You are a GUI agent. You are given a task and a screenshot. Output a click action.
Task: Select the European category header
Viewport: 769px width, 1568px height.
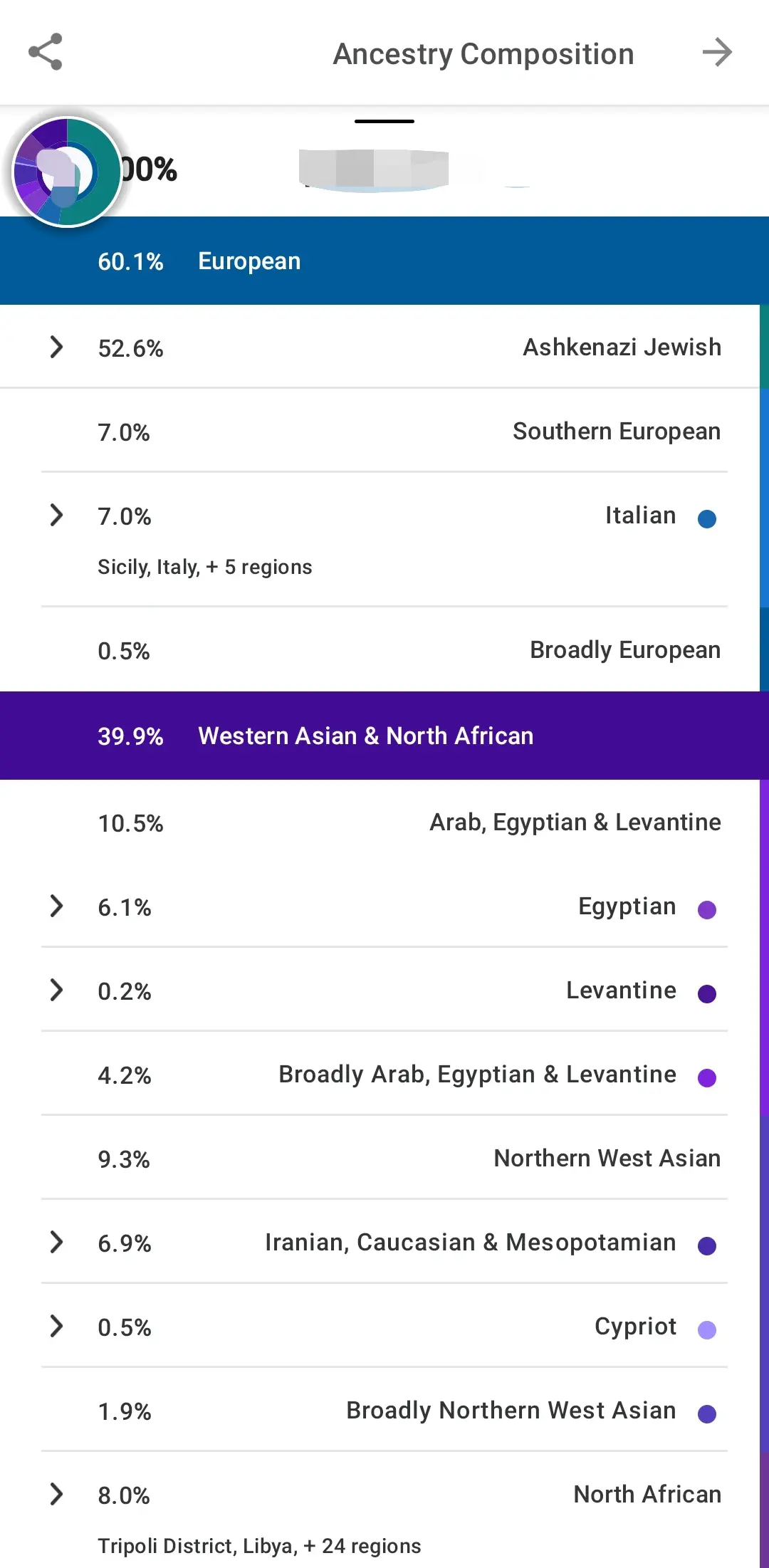(384, 261)
